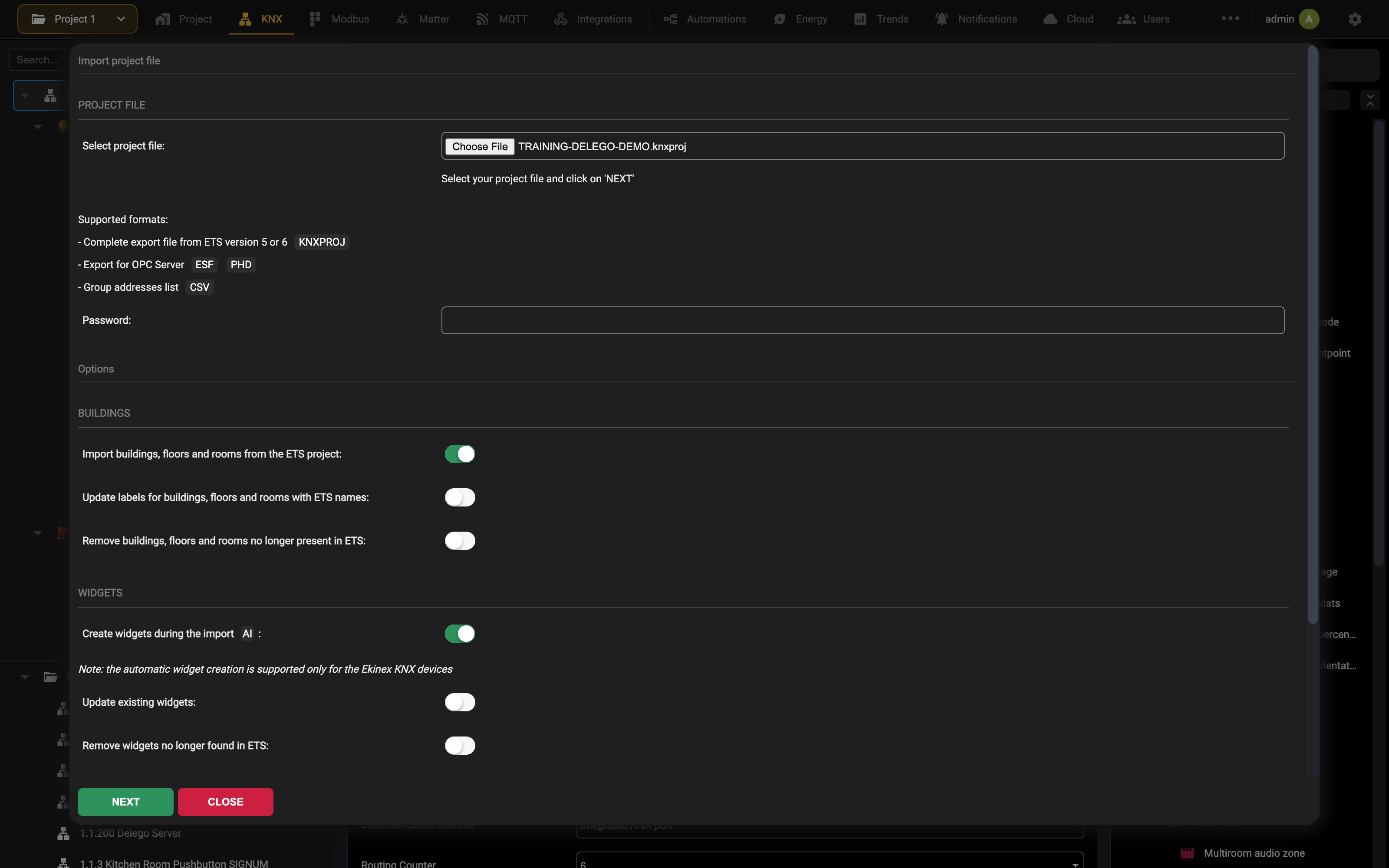Click the KNXPROJ format tag
The height and width of the screenshot is (868, 1389).
coord(321,242)
